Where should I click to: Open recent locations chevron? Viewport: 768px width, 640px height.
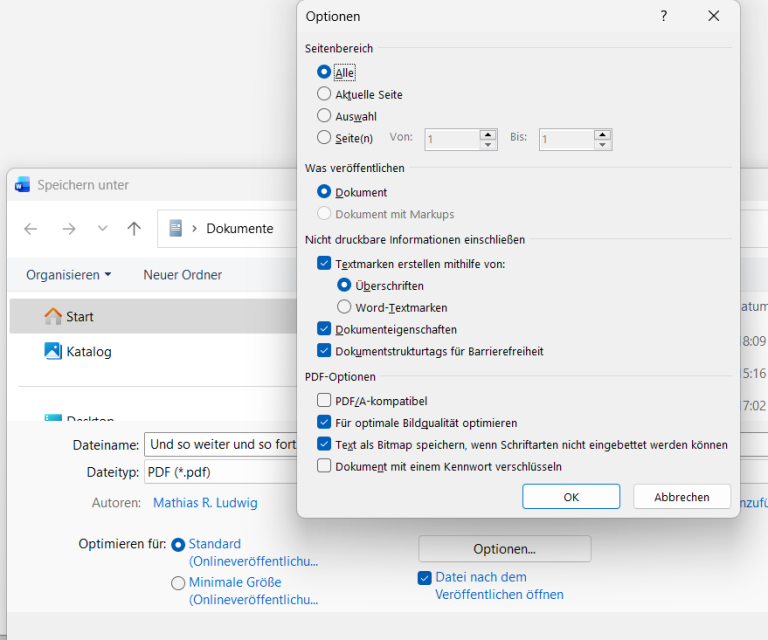(x=102, y=228)
